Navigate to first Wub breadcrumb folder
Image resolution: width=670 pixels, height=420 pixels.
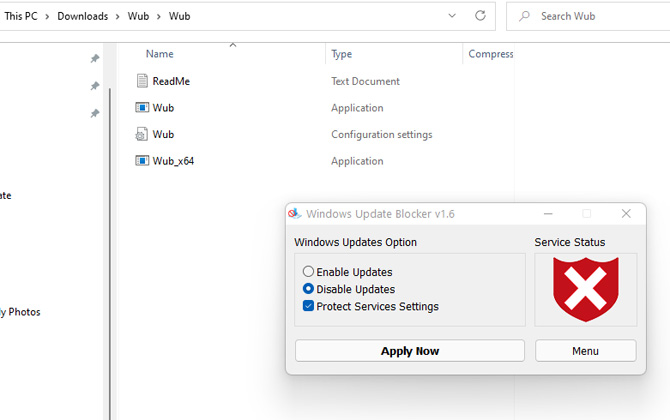tap(138, 16)
